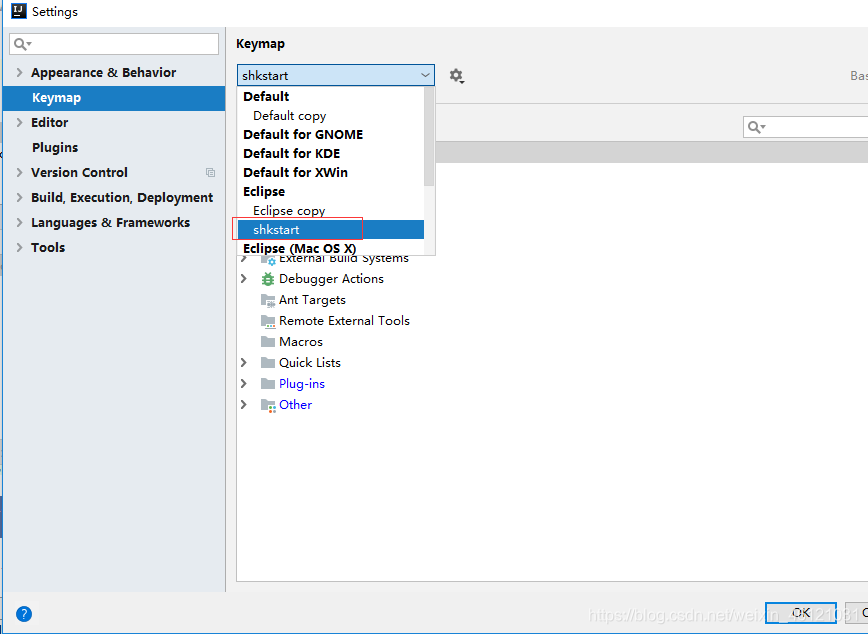Click the keymap gear settings icon
The image size is (868, 634).
456,76
